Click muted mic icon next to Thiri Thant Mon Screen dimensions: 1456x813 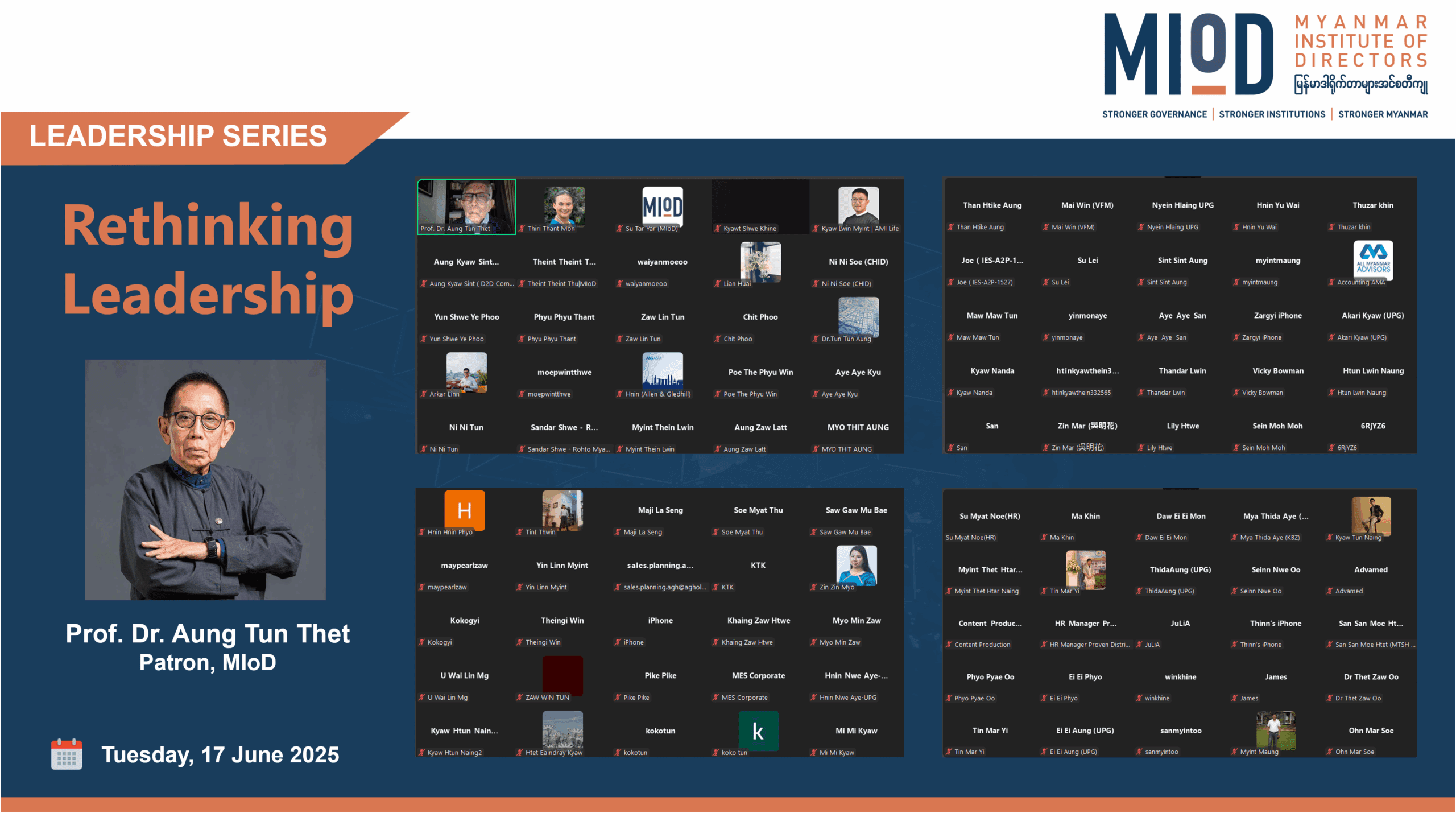click(x=522, y=229)
